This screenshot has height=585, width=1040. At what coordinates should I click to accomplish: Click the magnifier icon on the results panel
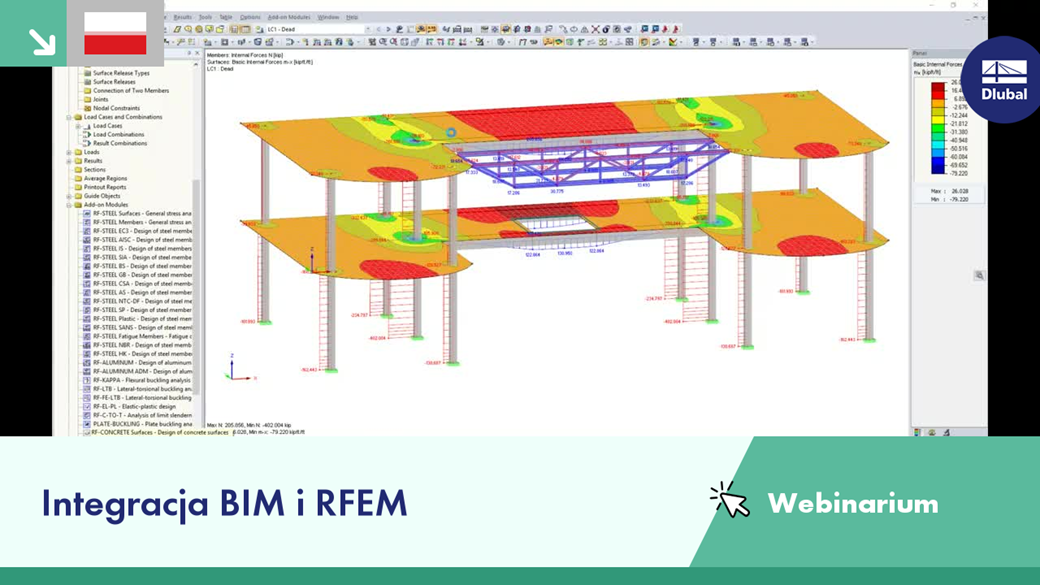pos(979,275)
